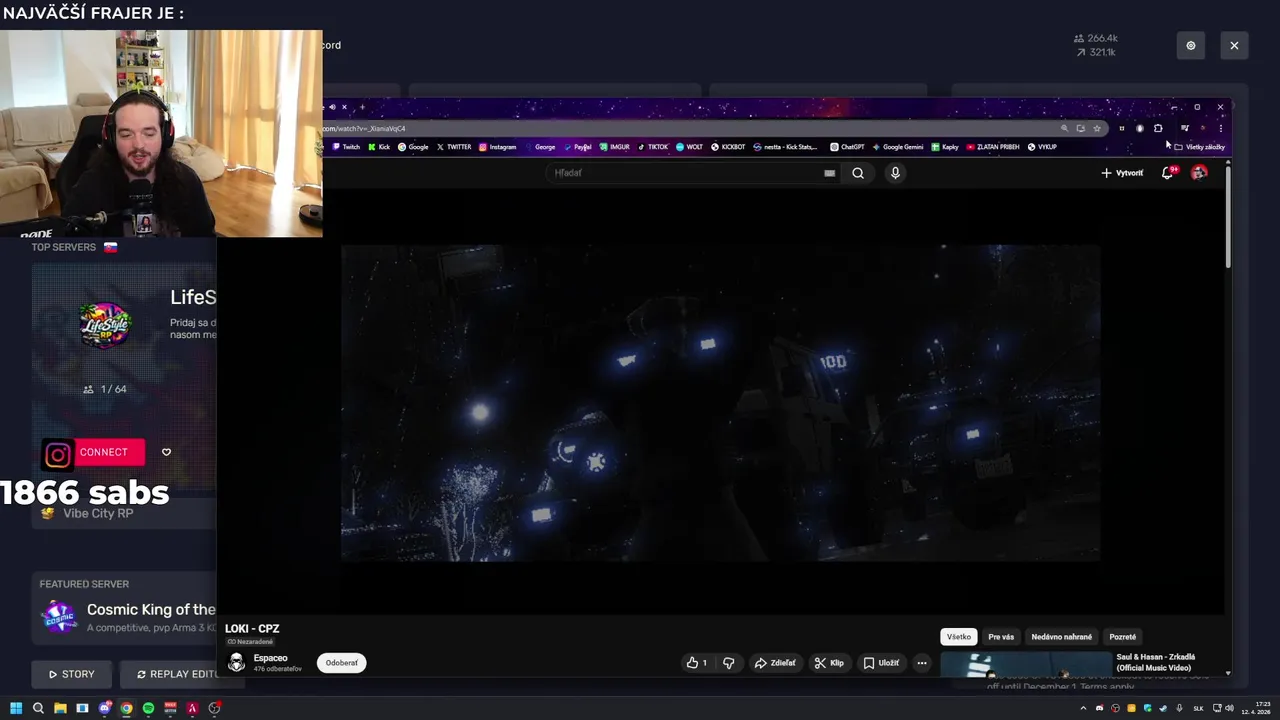
Task: Select the Nedávno nahrané filter chip
Action: click(1062, 637)
